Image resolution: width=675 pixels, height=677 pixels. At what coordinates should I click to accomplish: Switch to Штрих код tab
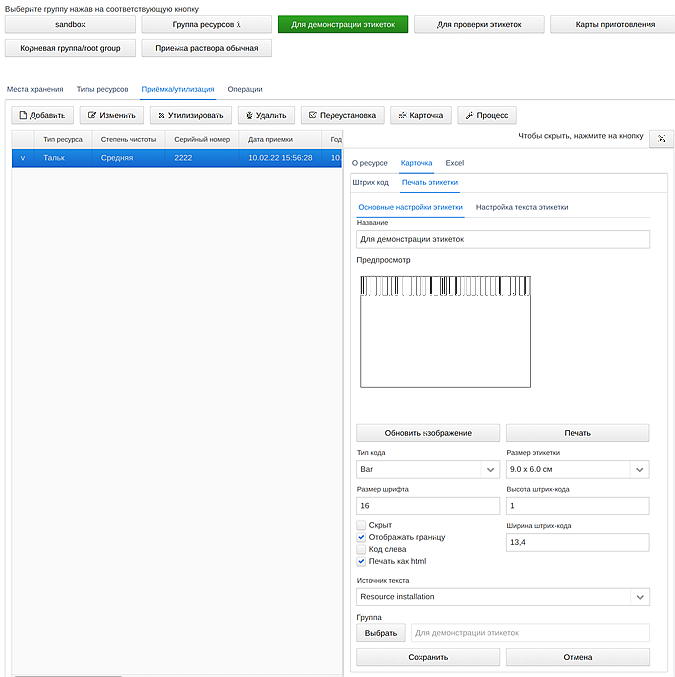click(x=371, y=182)
